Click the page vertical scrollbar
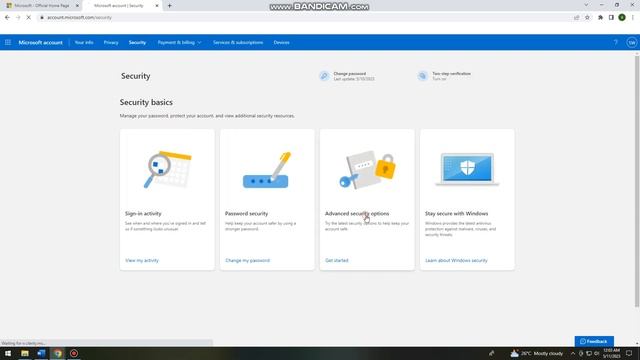Image resolution: width=640 pixels, height=360 pixels. tap(637, 182)
